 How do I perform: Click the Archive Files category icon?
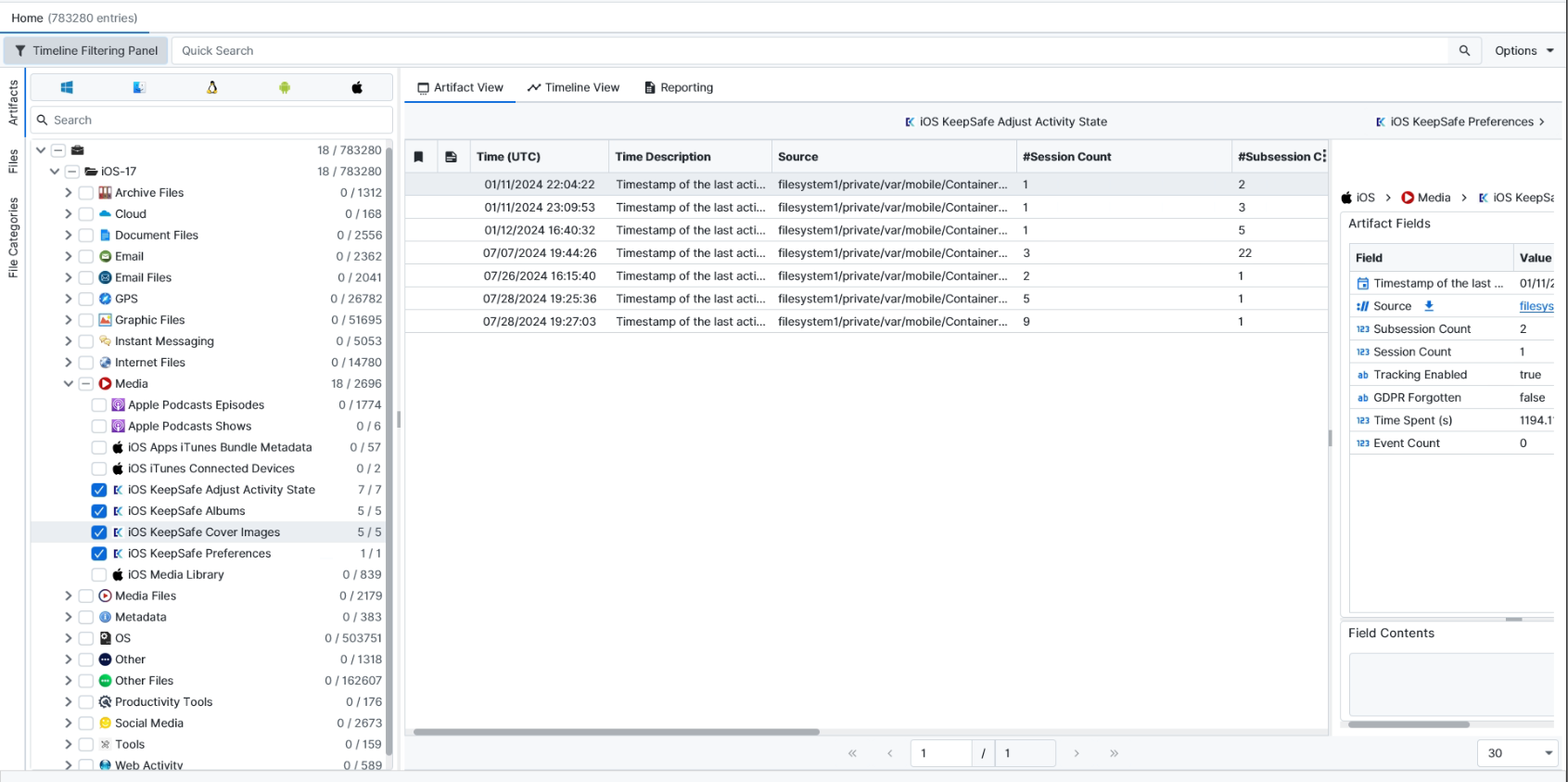pos(105,192)
